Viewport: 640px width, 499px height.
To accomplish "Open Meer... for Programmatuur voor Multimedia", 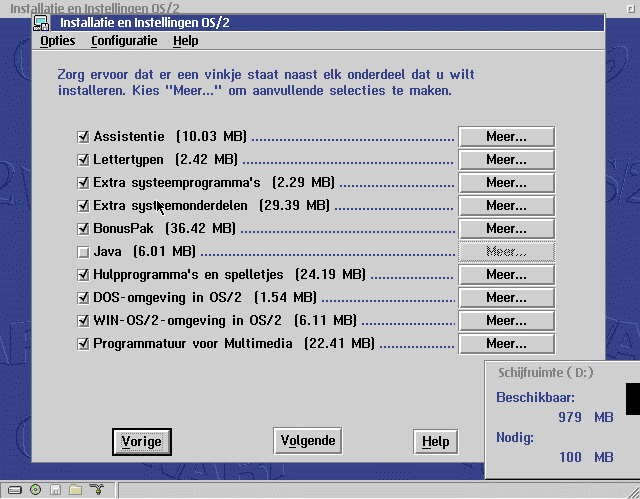I will pos(507,344).
